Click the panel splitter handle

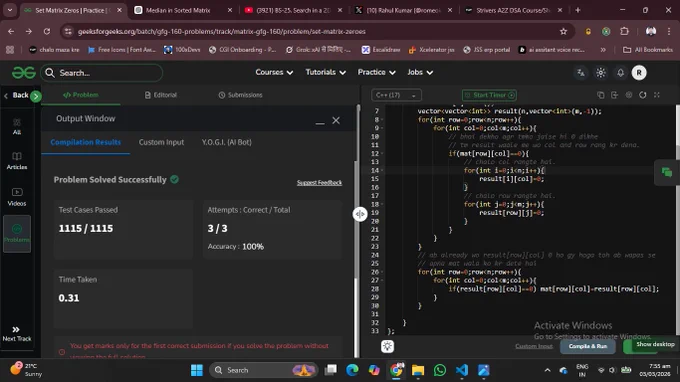click(x=360, y=214)
